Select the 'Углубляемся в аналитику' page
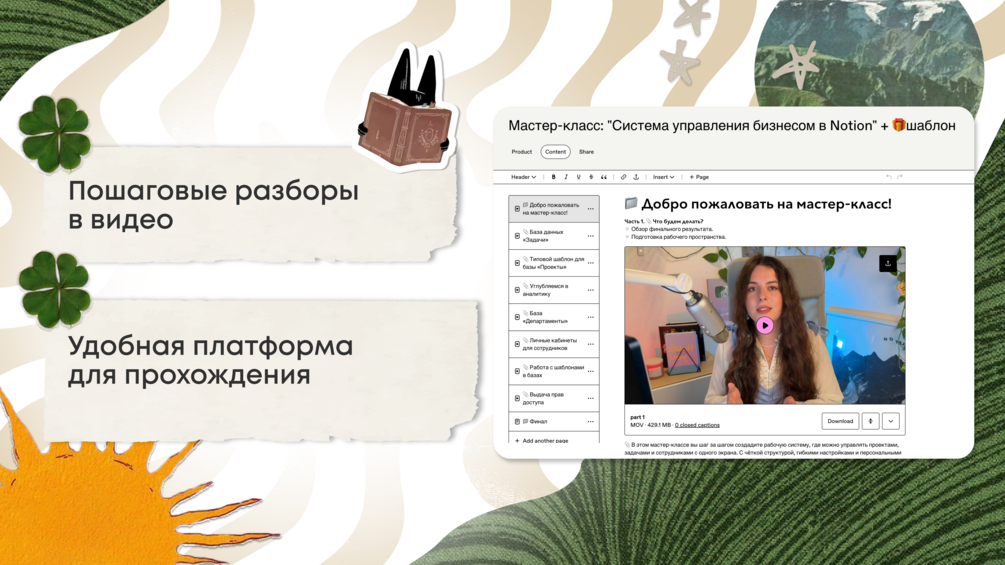 click(554, 290)
